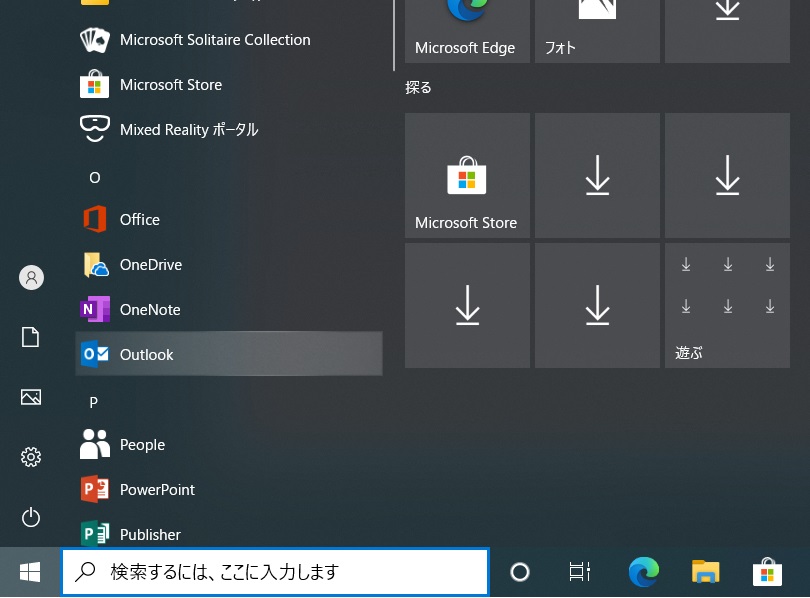Open File Explorer from the taskbar
Screen dimensions: 810x598
click(x=706, y=572)
